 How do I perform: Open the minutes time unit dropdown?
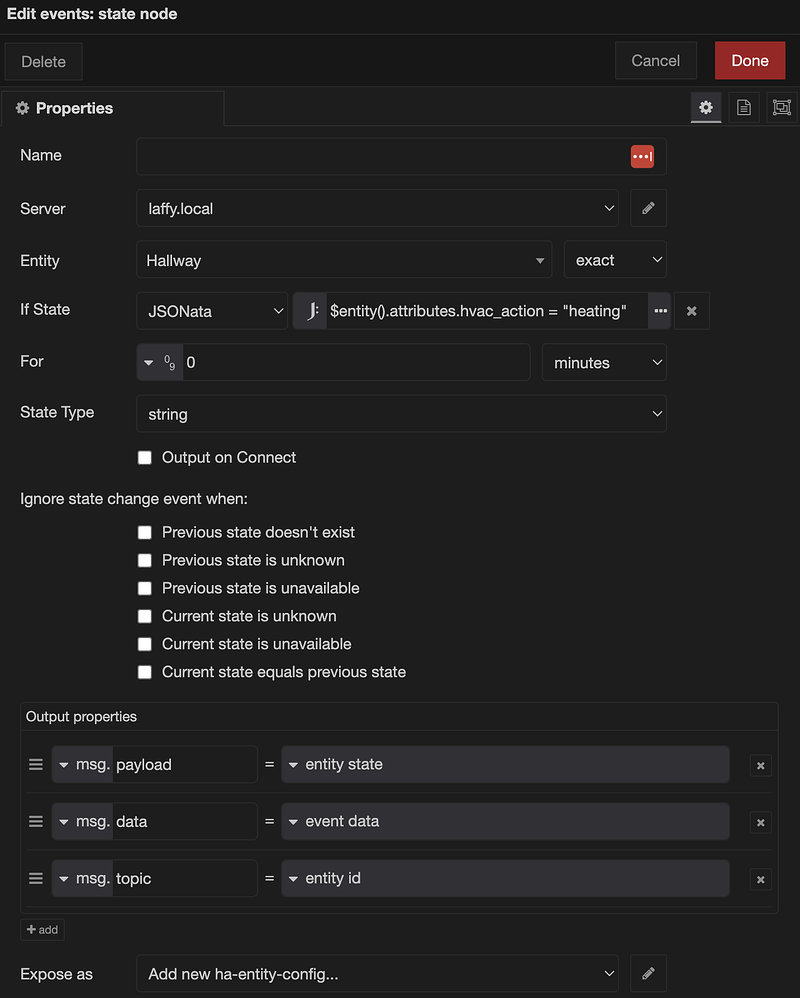(604, 363)
